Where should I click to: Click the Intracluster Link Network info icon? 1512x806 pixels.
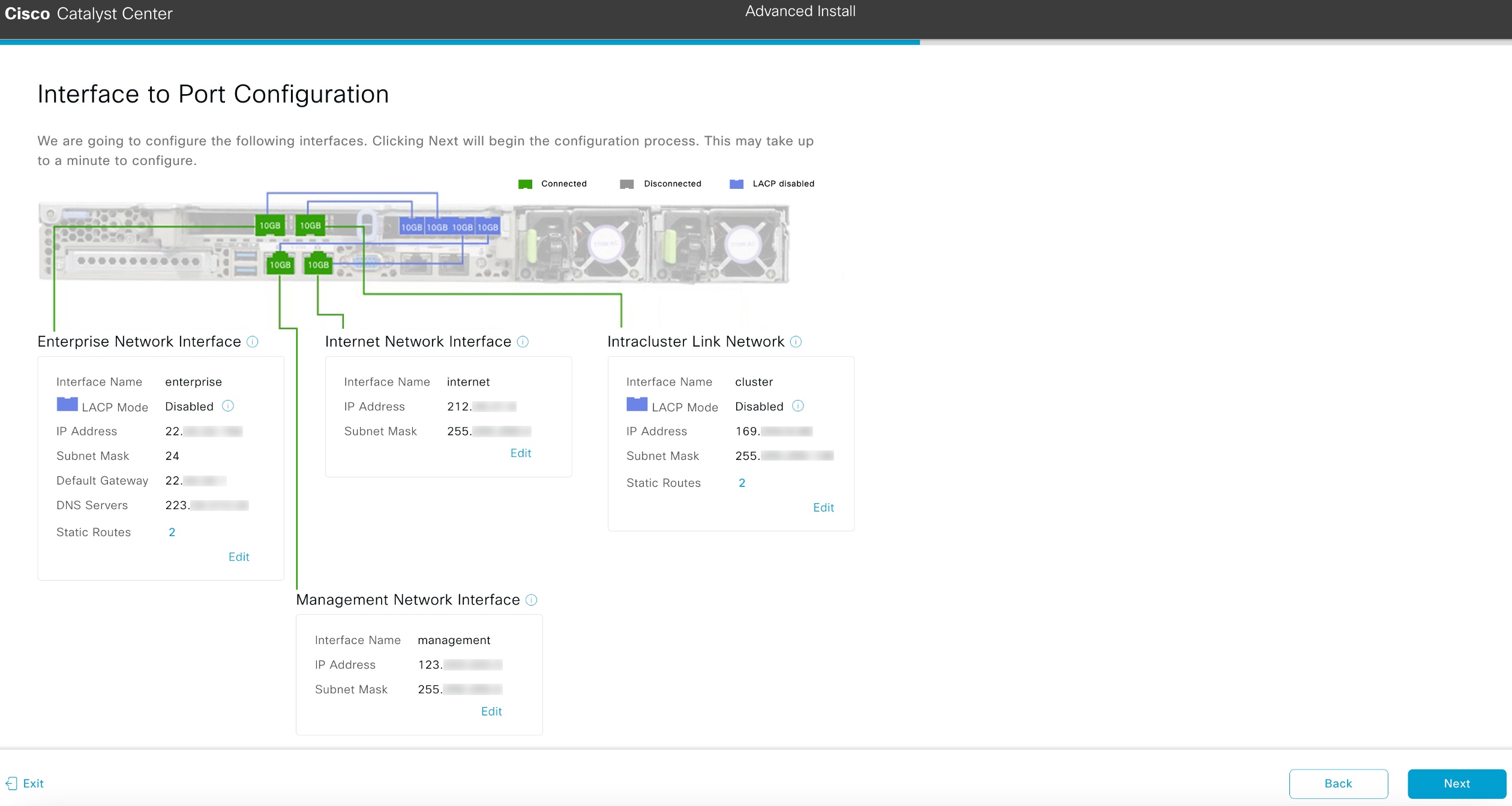click(796, 342)
